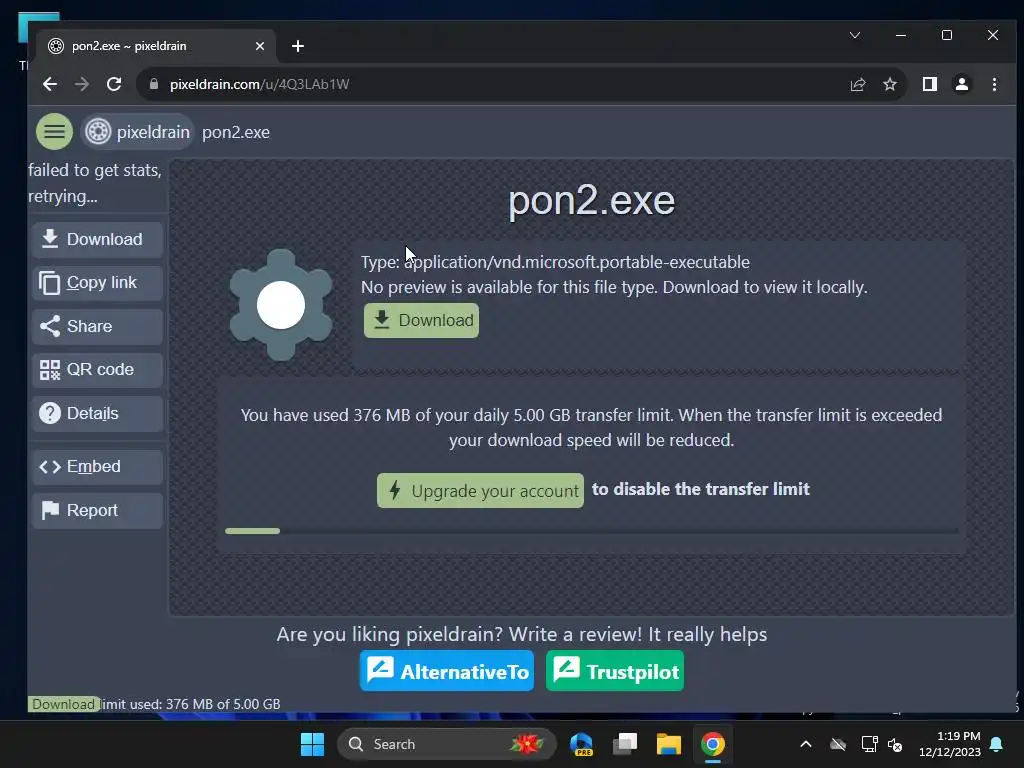Open the Embed code panel

[x=97, y=466]
